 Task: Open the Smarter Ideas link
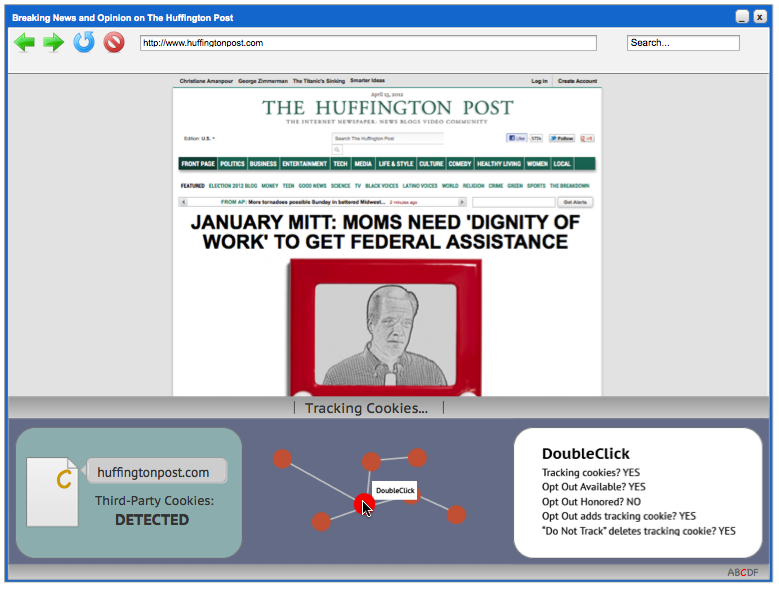tap(367, 80)
